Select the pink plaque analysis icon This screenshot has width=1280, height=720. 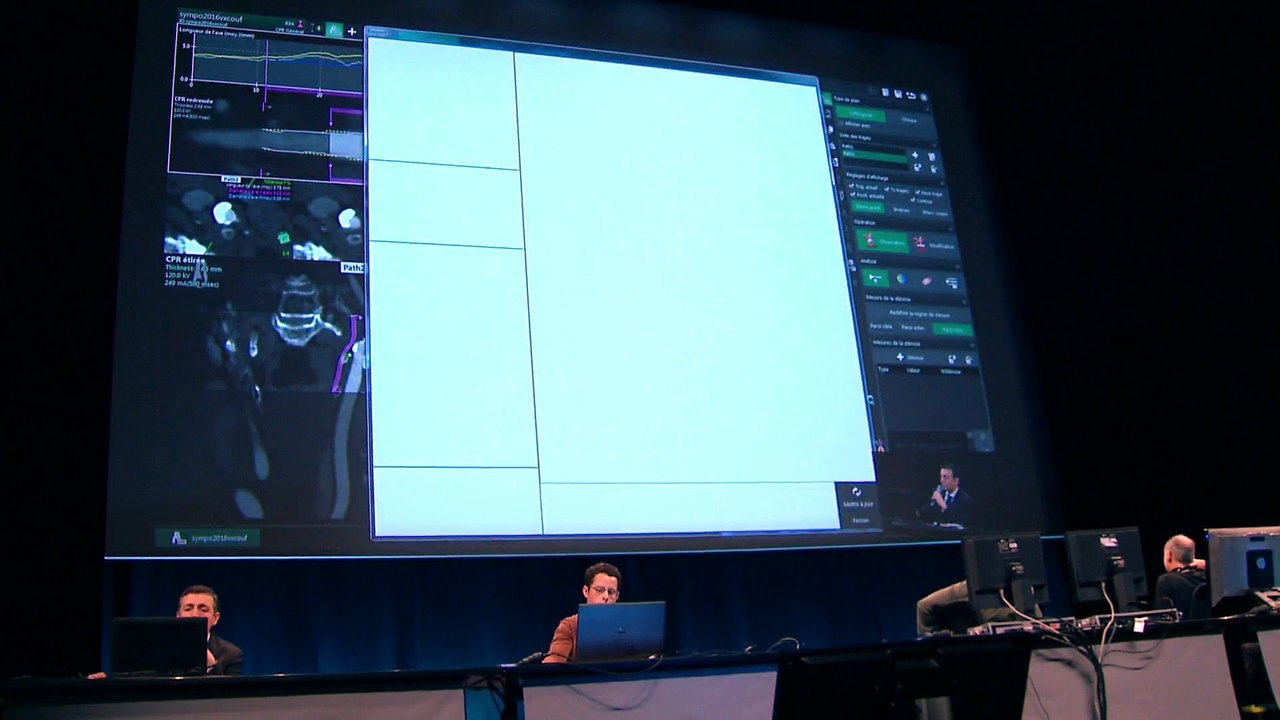click(926, 281)
